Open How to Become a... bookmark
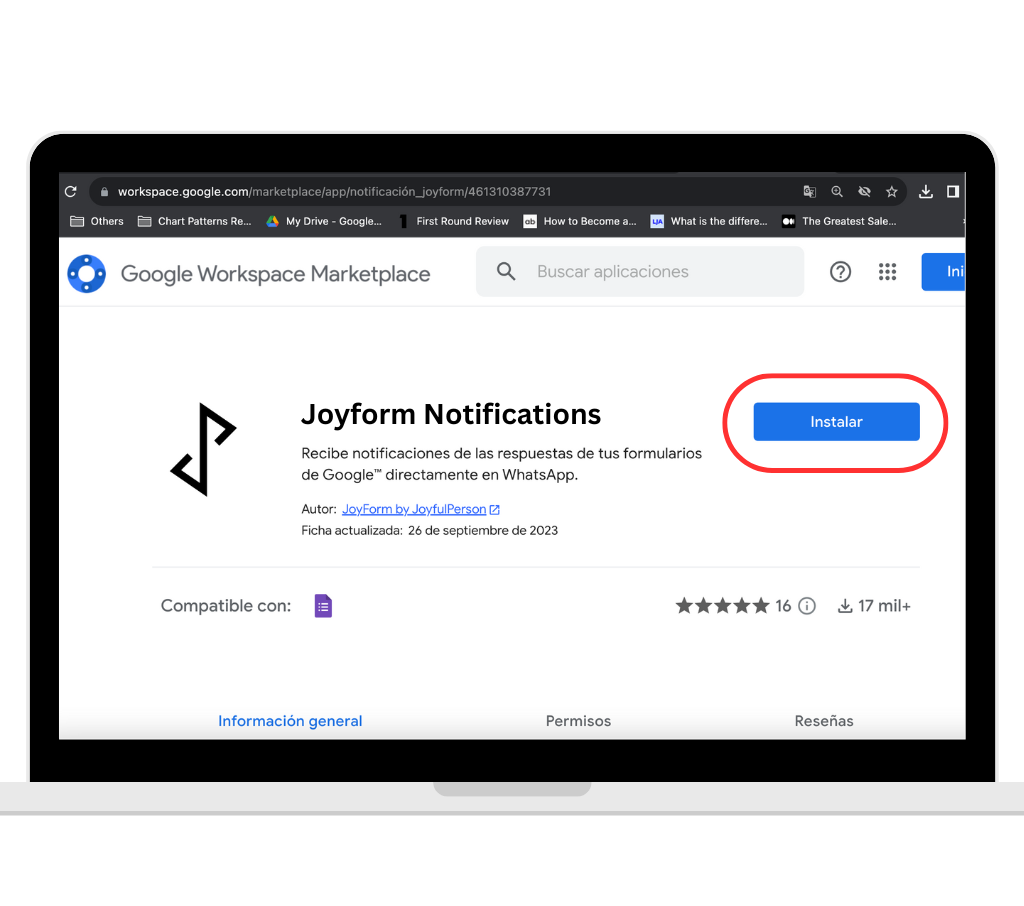 [x=580, y=221]
